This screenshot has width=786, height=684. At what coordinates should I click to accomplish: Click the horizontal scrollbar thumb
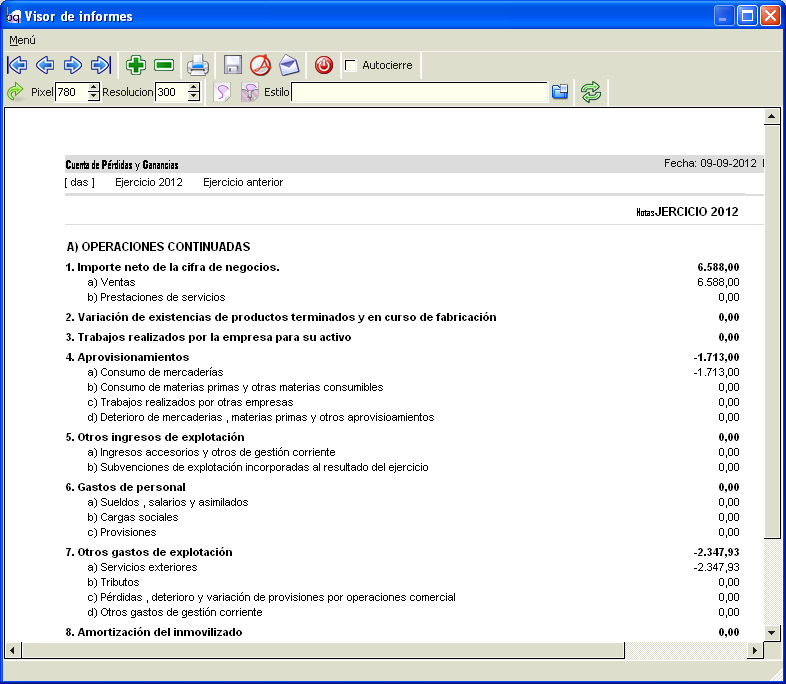click(x=322, y=651)
